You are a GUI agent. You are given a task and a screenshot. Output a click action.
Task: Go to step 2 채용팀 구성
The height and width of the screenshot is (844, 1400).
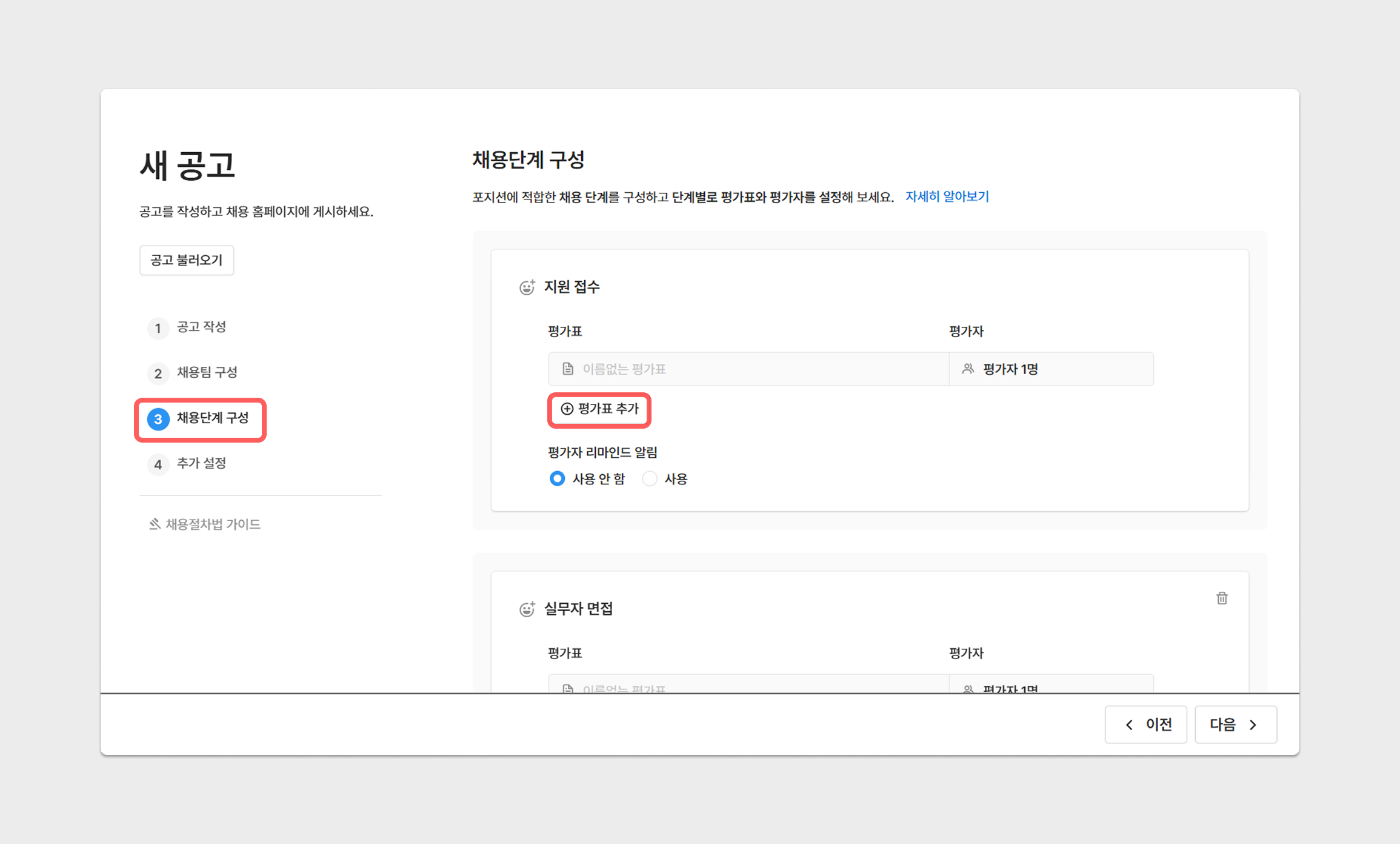(x=206, y=372)
